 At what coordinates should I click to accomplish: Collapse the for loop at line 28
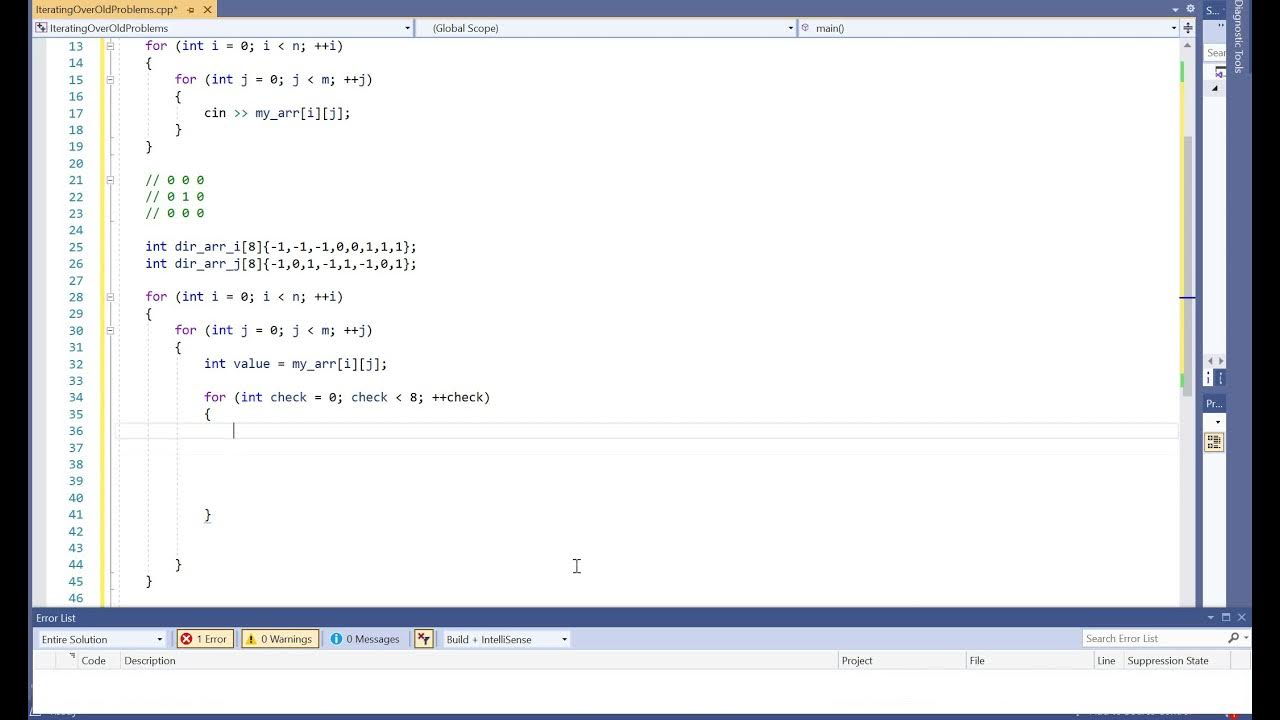[110, 297]
